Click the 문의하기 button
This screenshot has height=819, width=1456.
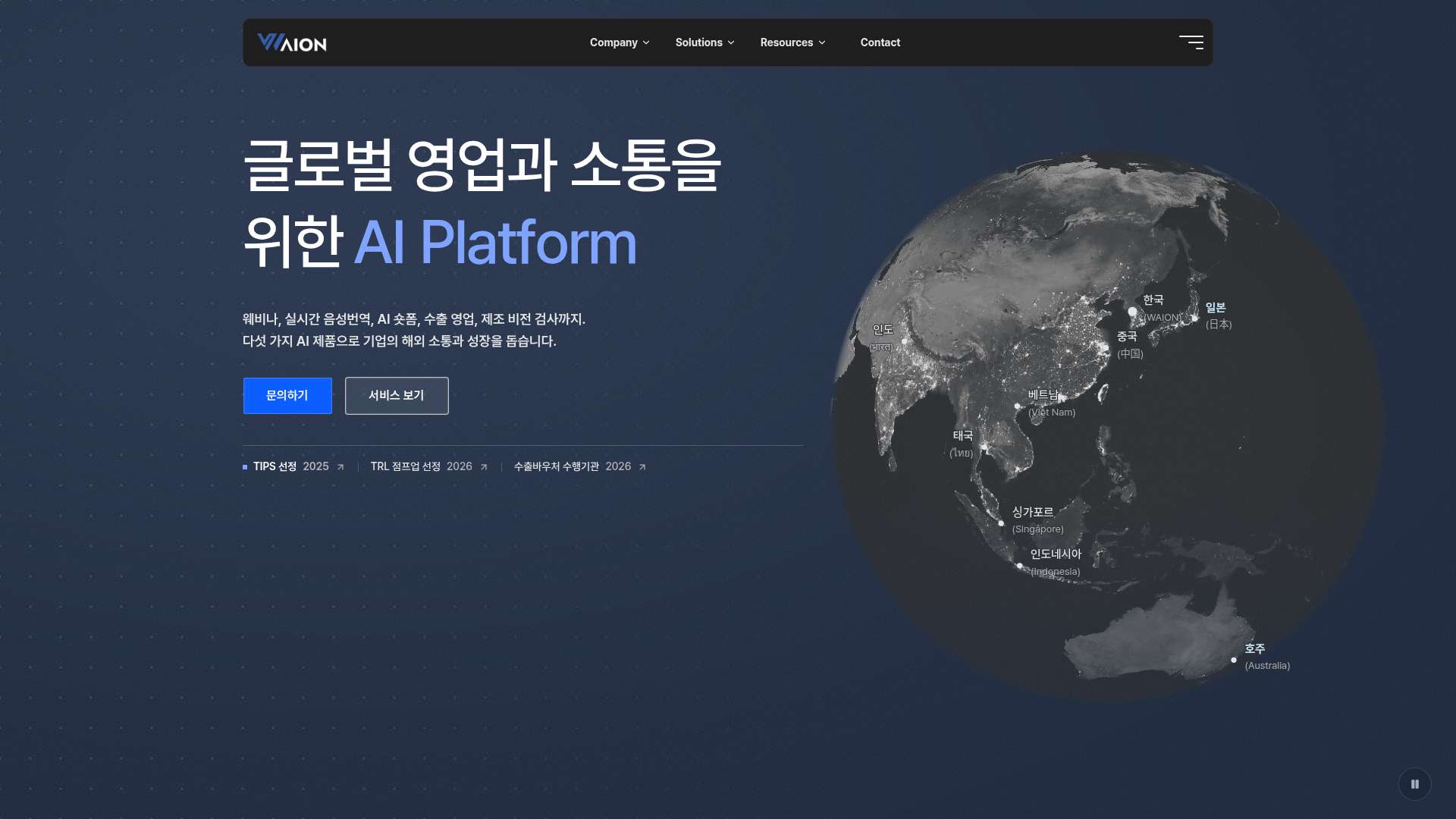click(287, 396)
